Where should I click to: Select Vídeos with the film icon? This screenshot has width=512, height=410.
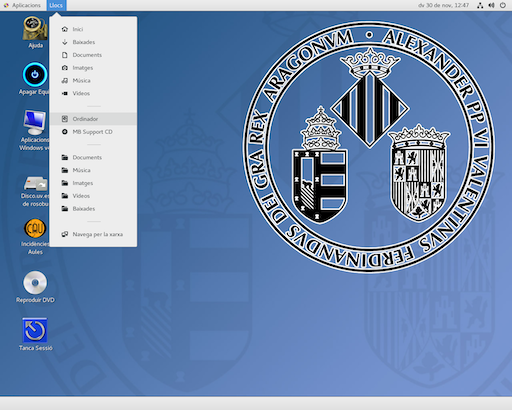[93, 93]
